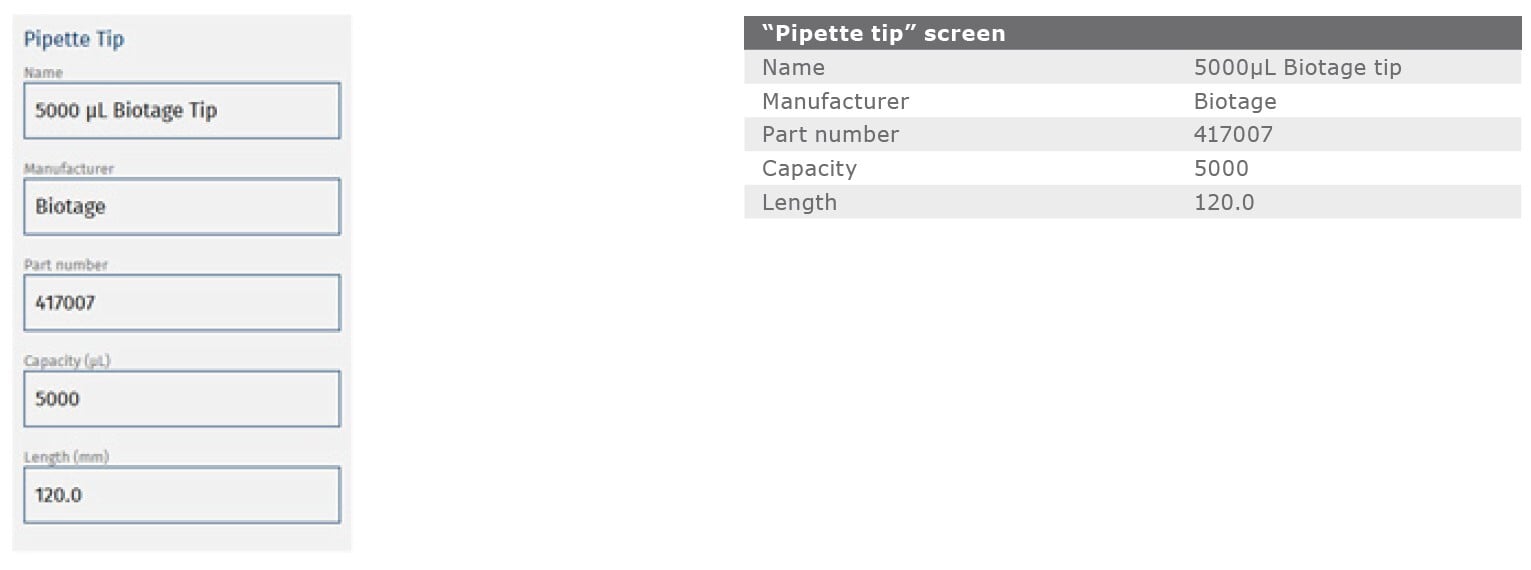Screen dimensions: 1531x570
Task: Select the 5000 capacity value in table
Action: click(x=1221, y=168)
